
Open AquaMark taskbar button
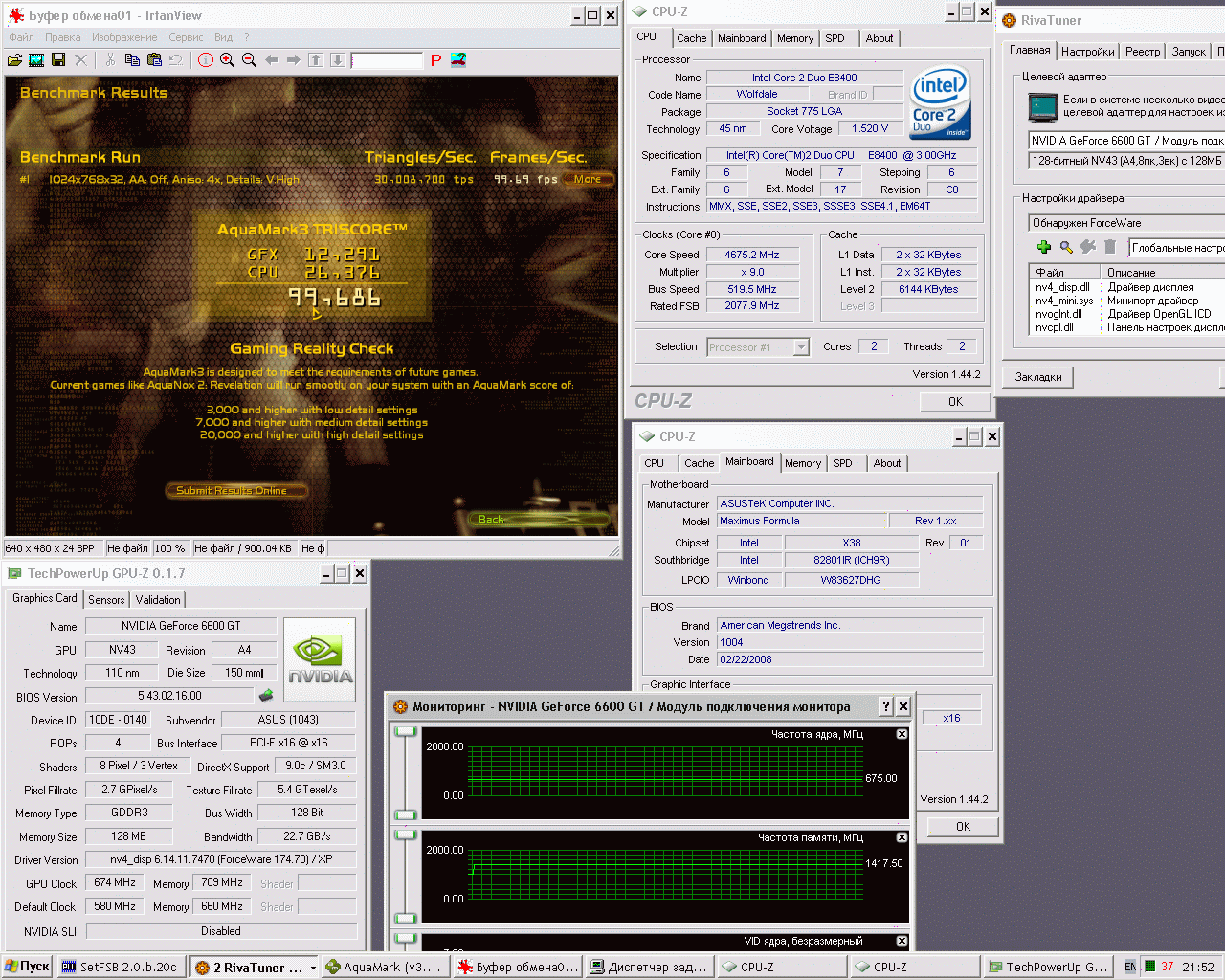[385, 967]
